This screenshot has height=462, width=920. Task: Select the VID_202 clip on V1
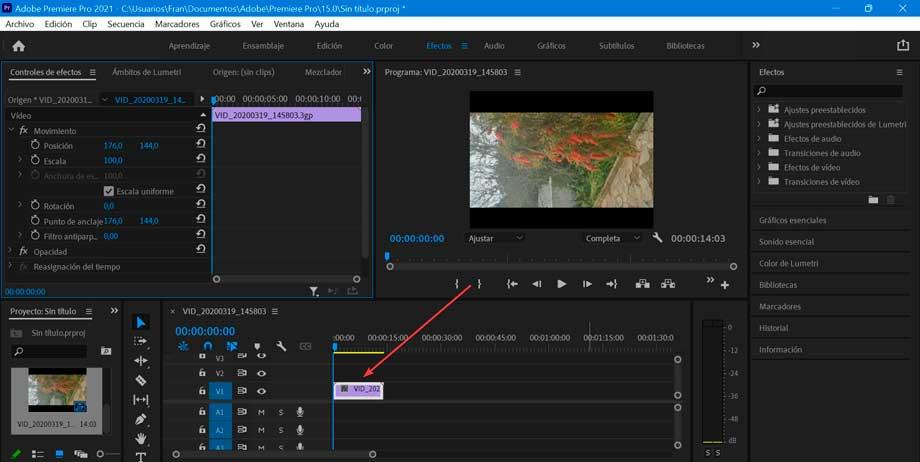point(358,389)
